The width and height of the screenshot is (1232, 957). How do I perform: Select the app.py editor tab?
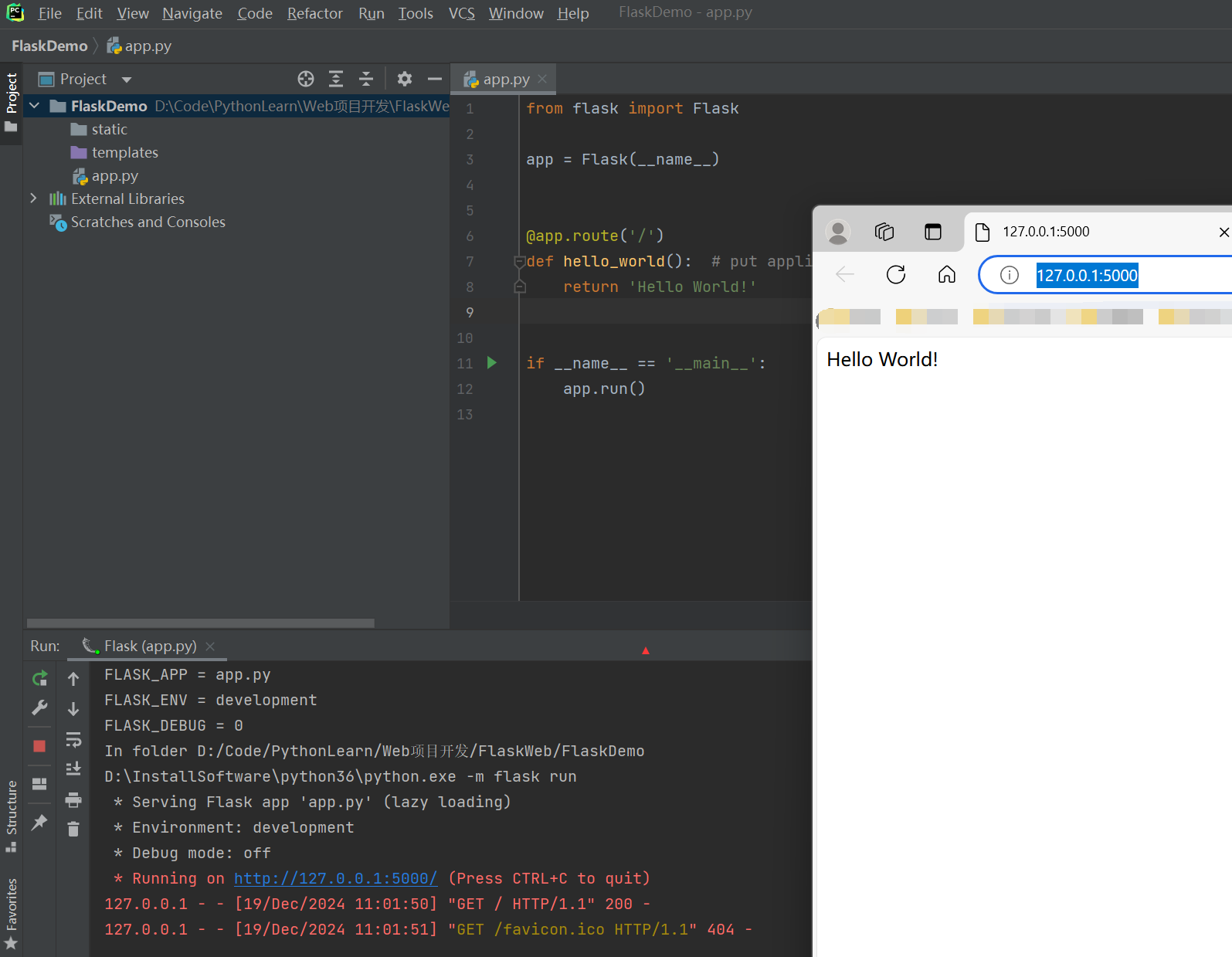505,80
